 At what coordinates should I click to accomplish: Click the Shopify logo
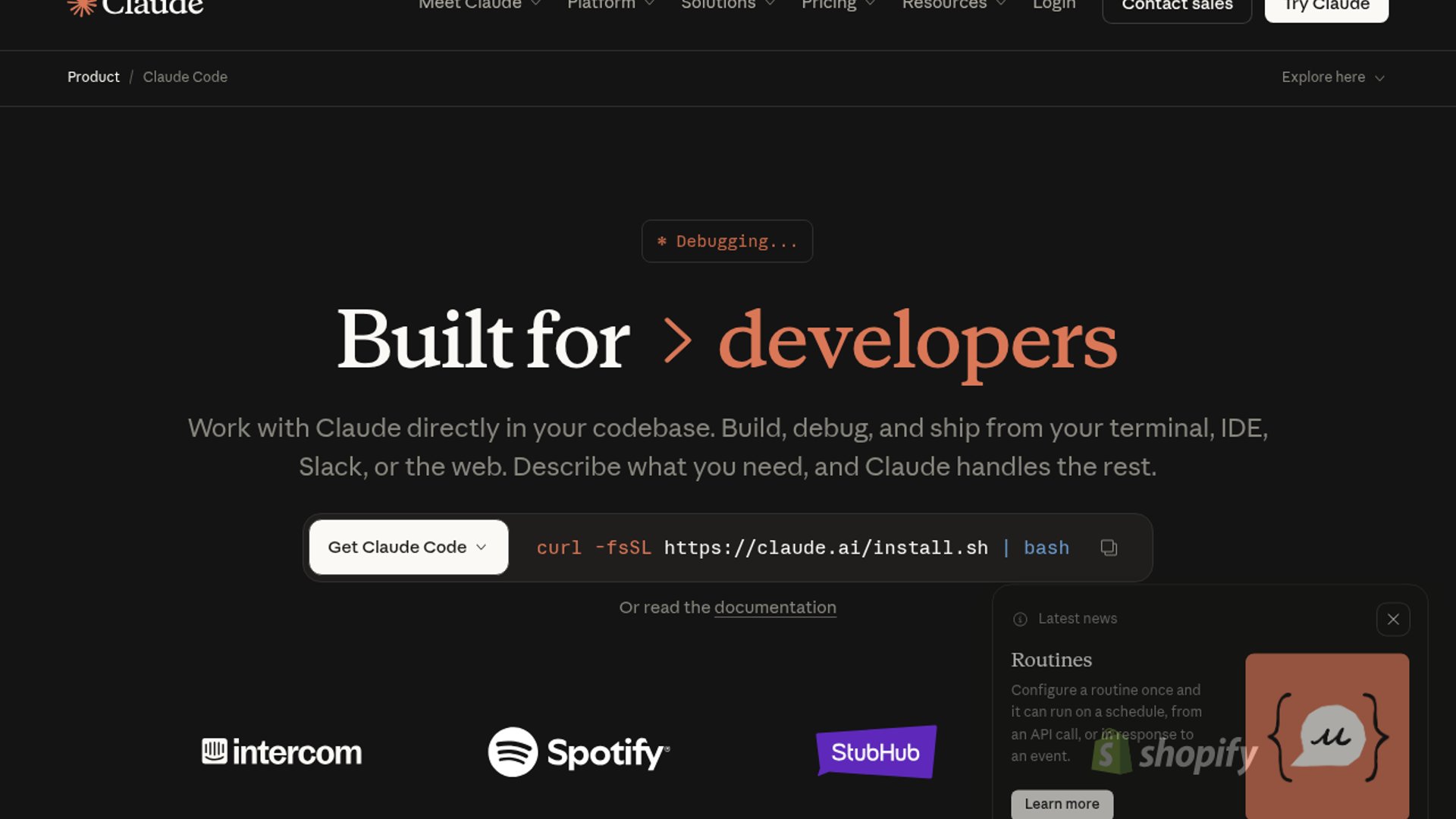(1175, 754)
